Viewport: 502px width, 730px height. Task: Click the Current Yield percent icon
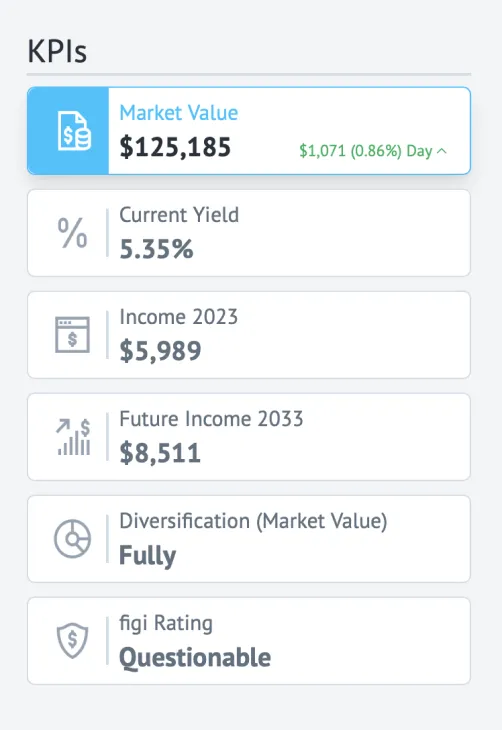pos(72,233)
